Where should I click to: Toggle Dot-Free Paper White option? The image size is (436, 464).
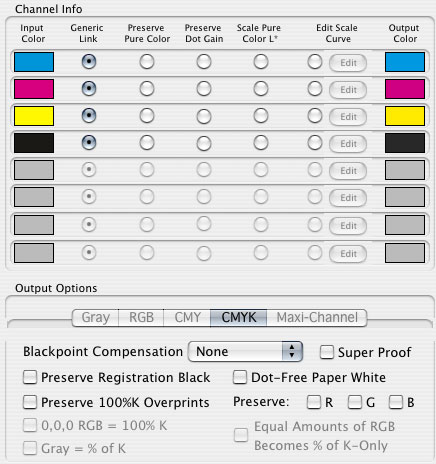click(240, 377)
